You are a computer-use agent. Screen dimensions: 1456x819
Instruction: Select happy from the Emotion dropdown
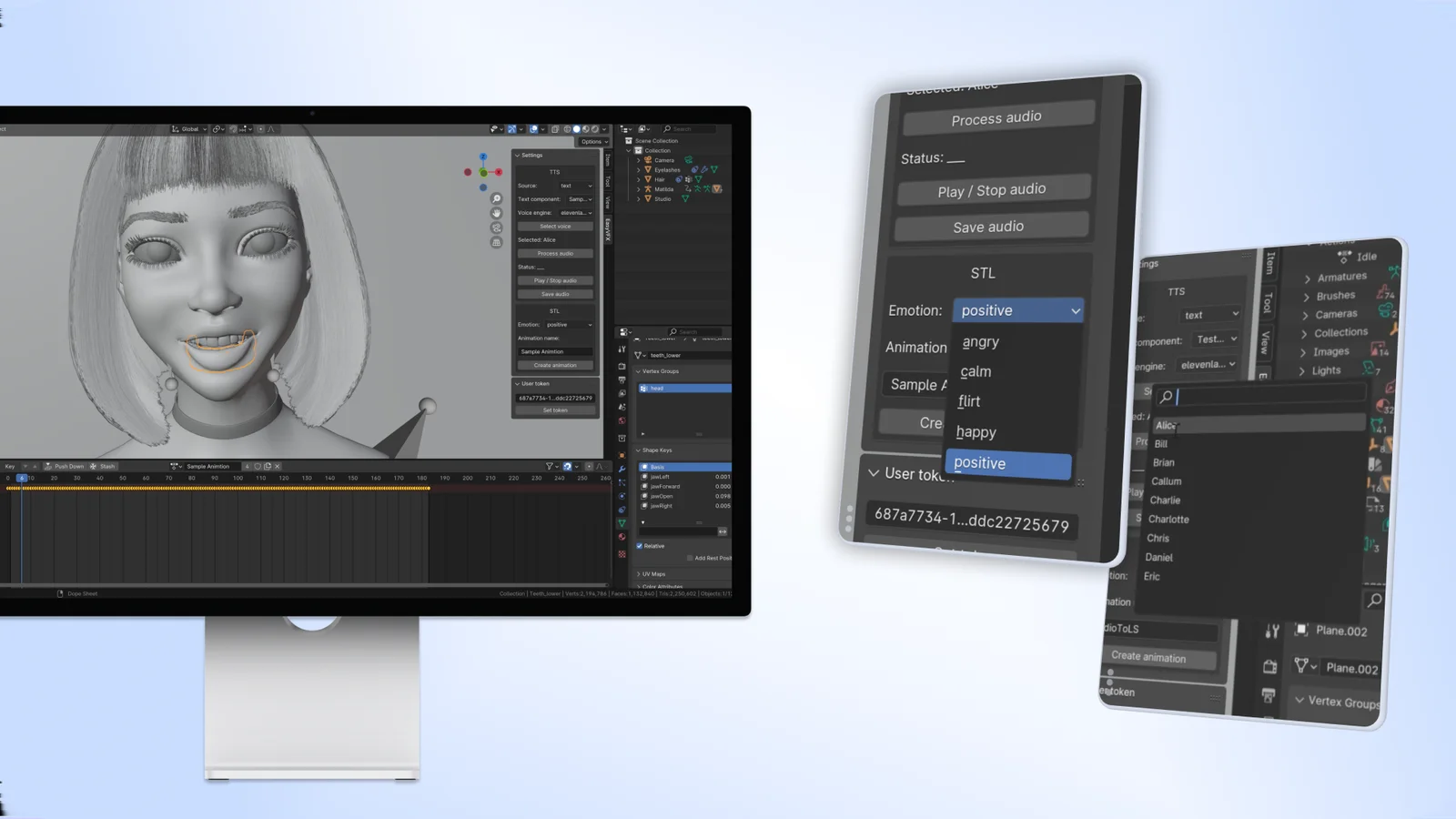click(x=975, y=431)
